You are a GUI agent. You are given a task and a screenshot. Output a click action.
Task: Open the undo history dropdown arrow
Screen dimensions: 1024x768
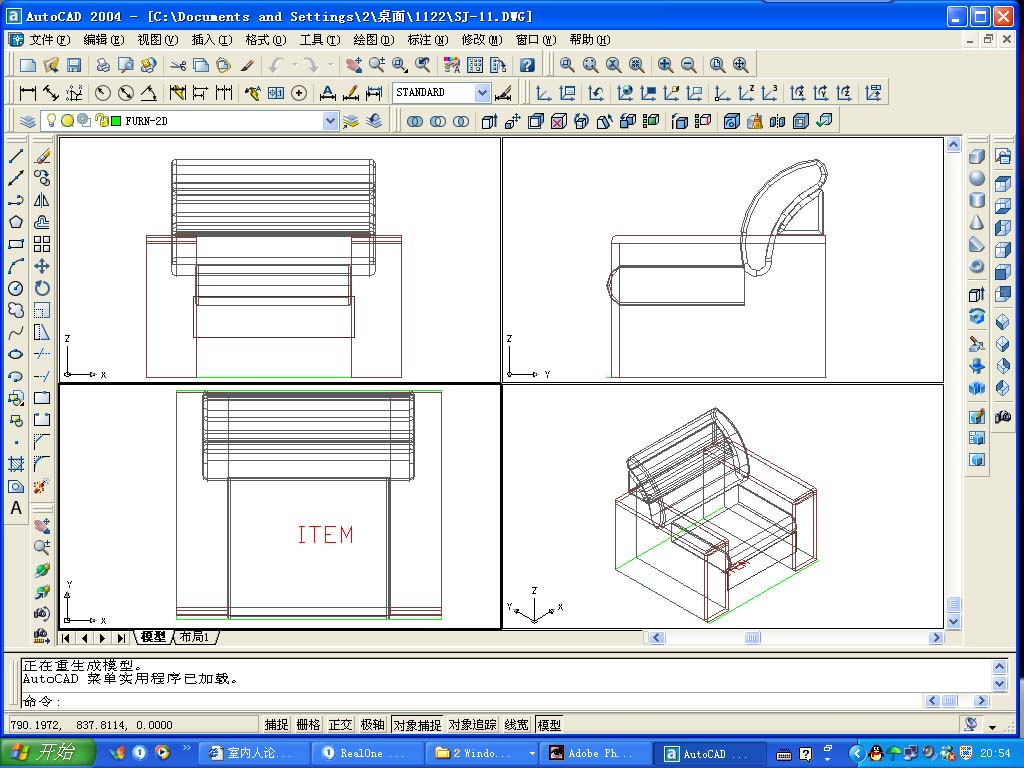click(x=295, y=65)
